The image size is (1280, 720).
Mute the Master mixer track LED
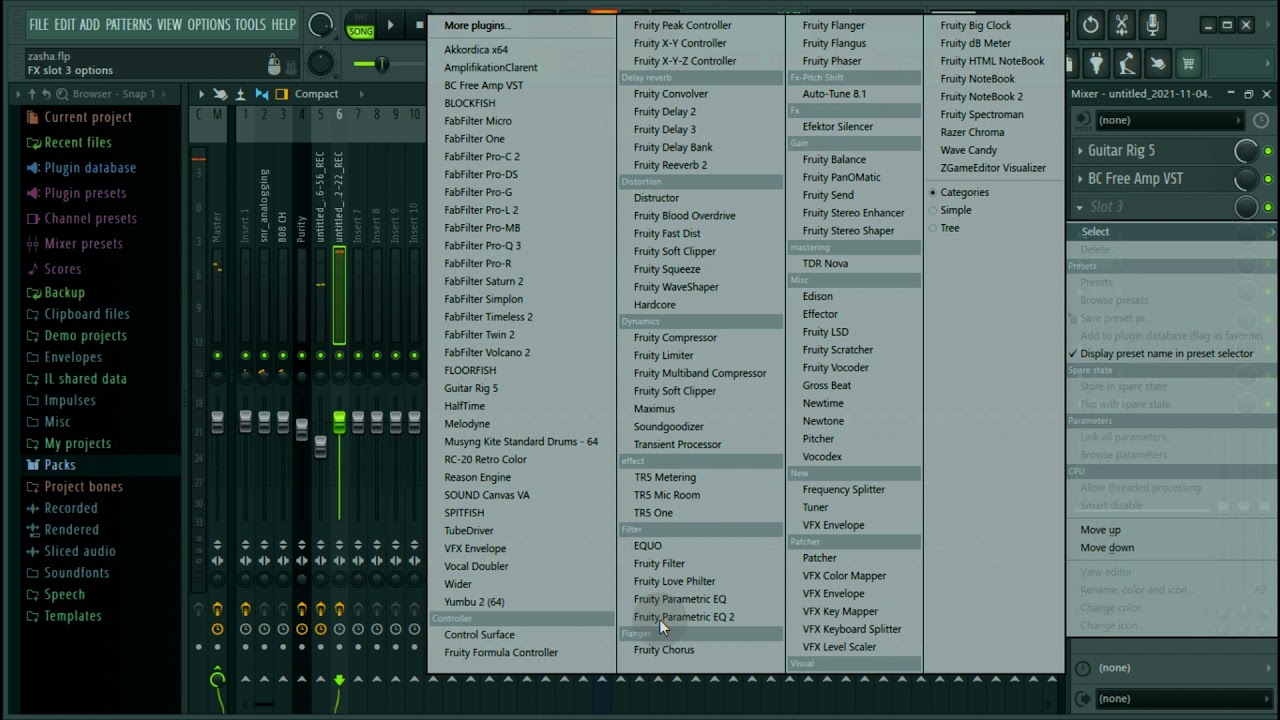[x=217, y=356]
